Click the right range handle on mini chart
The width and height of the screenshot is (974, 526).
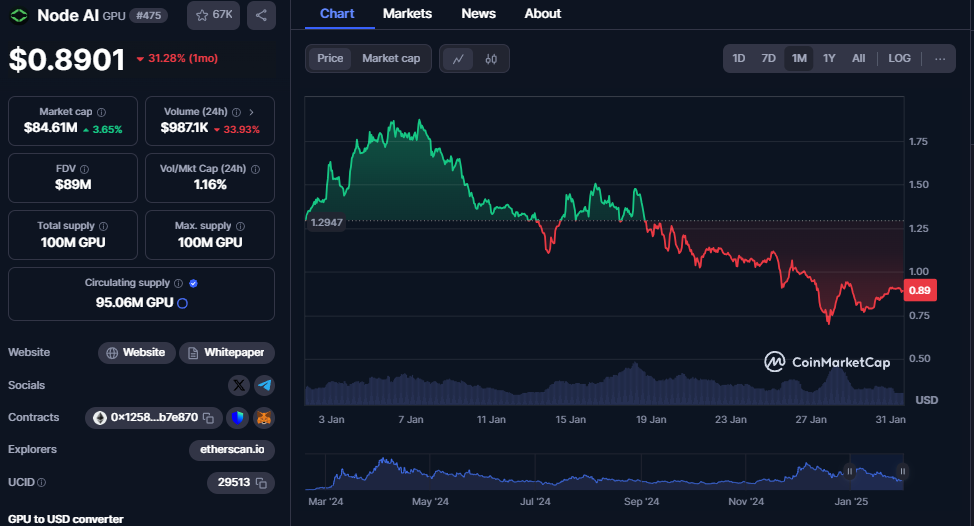[903, 471]
